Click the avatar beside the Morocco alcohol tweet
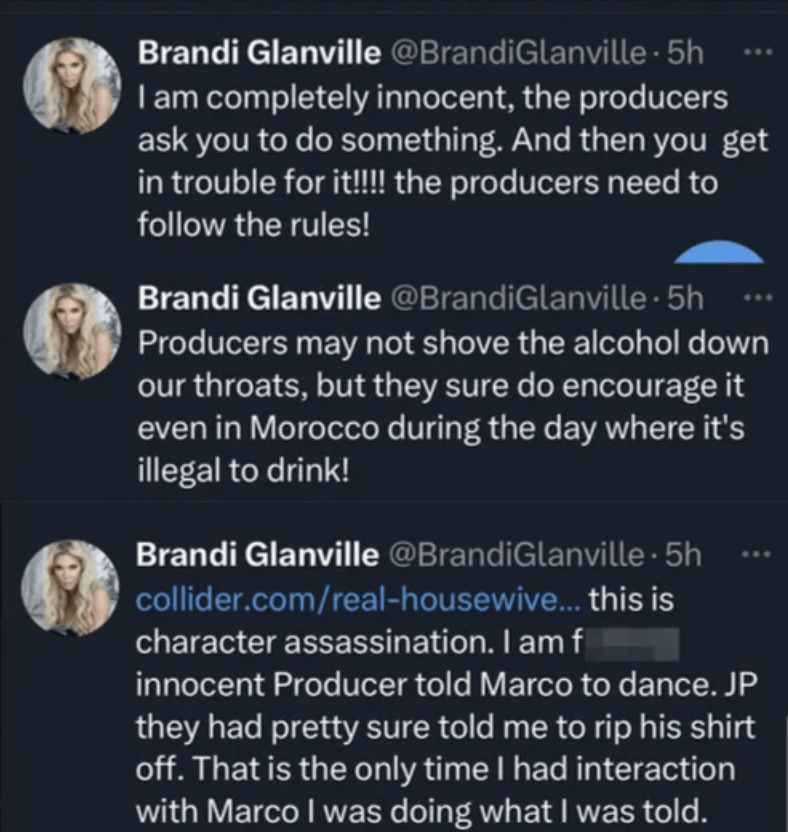 coord(85,332)
